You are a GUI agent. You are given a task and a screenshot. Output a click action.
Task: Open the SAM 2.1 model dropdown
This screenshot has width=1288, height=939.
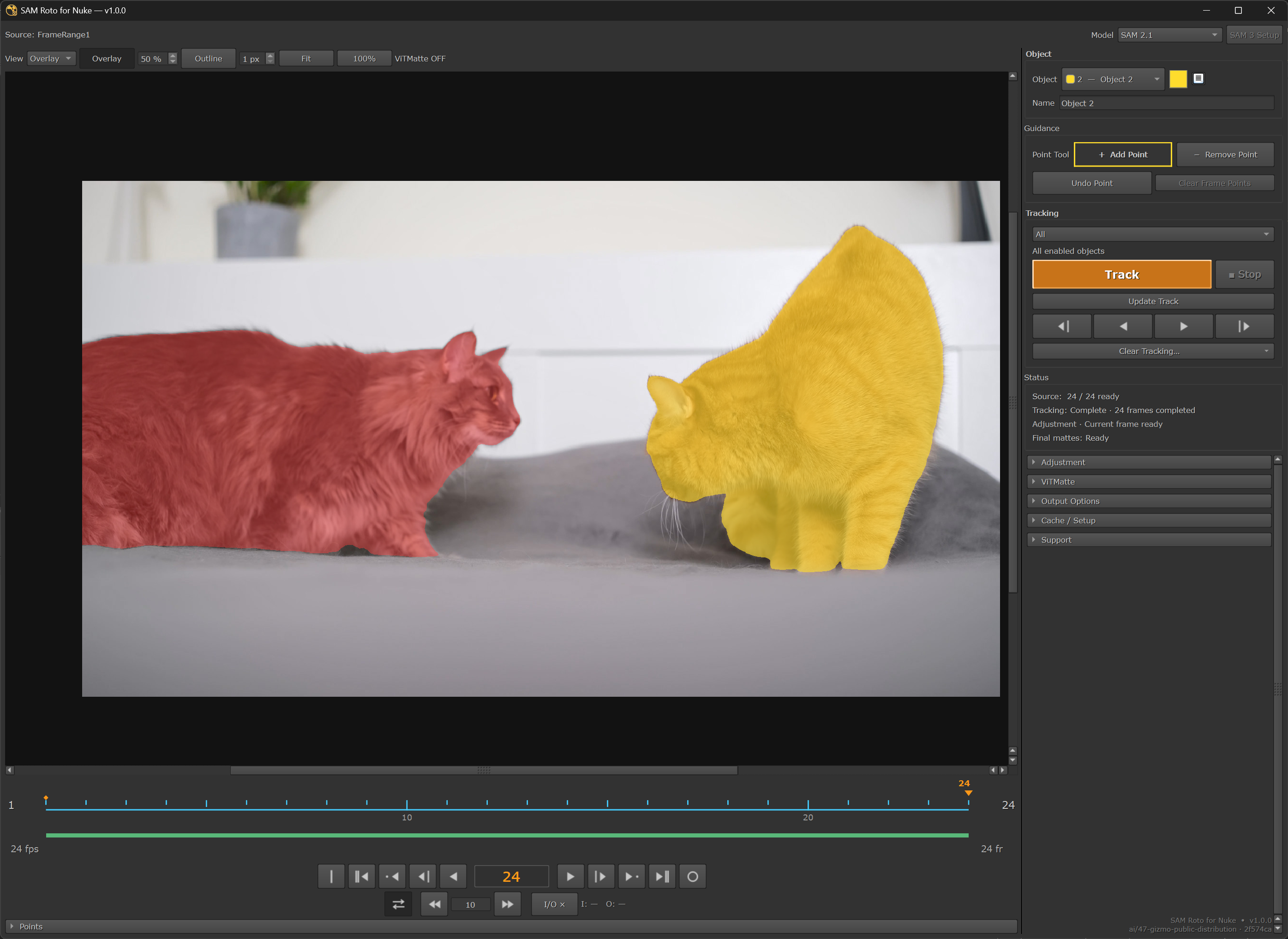tap(1170, 35)
